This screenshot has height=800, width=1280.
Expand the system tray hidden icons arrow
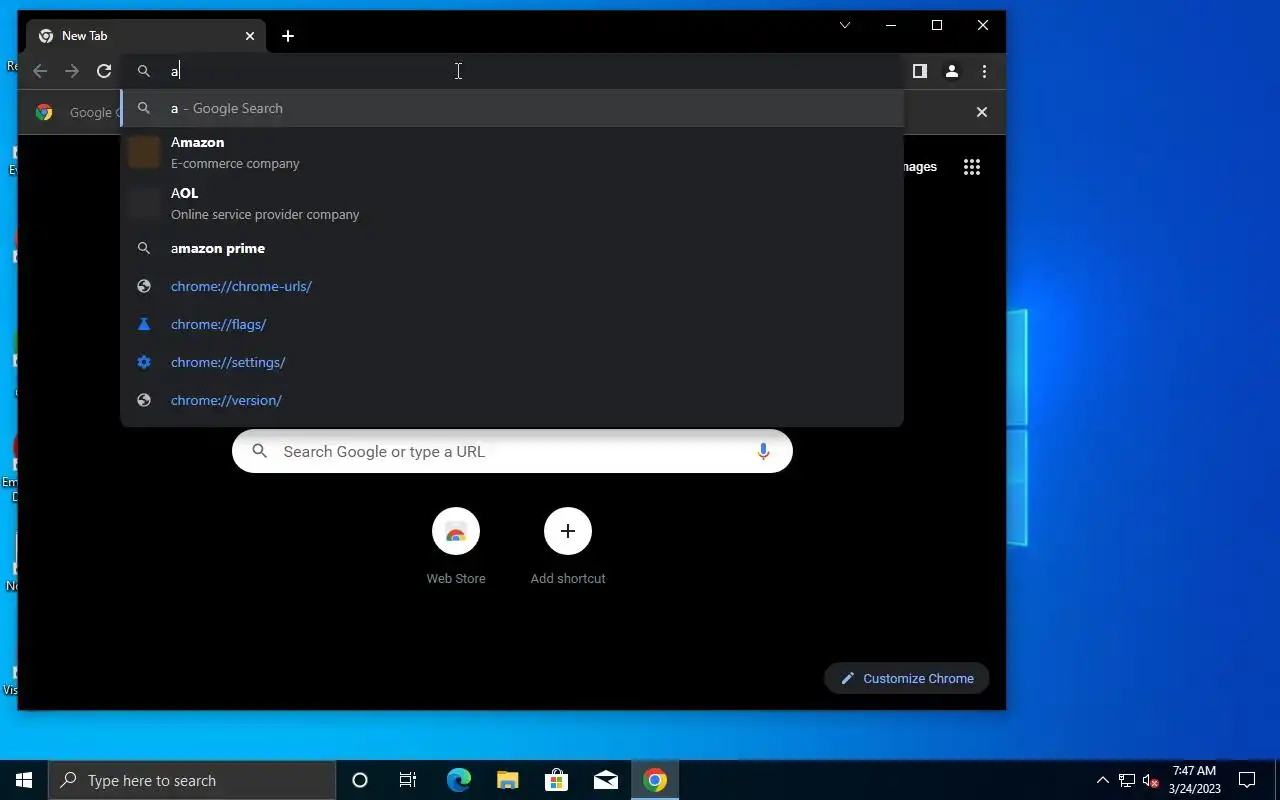click(1102, 780)
